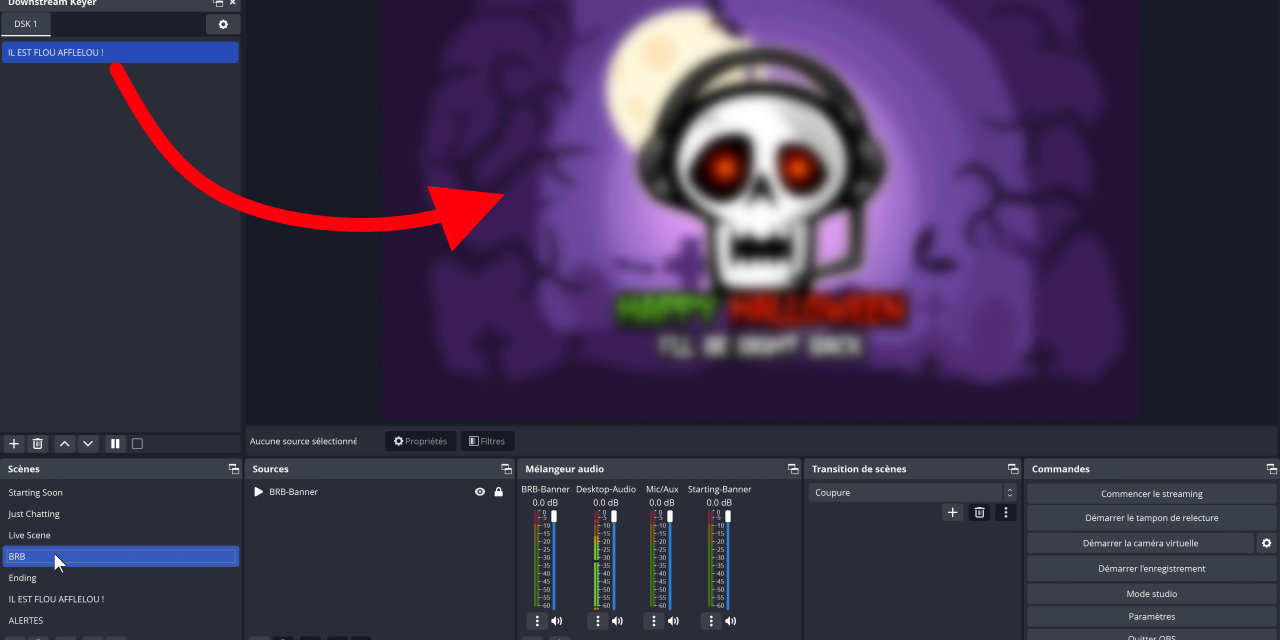Viewport: 1280px width, 640px height.
Task: Open virtual camera settings gear
Action: tap(1267, 543)
